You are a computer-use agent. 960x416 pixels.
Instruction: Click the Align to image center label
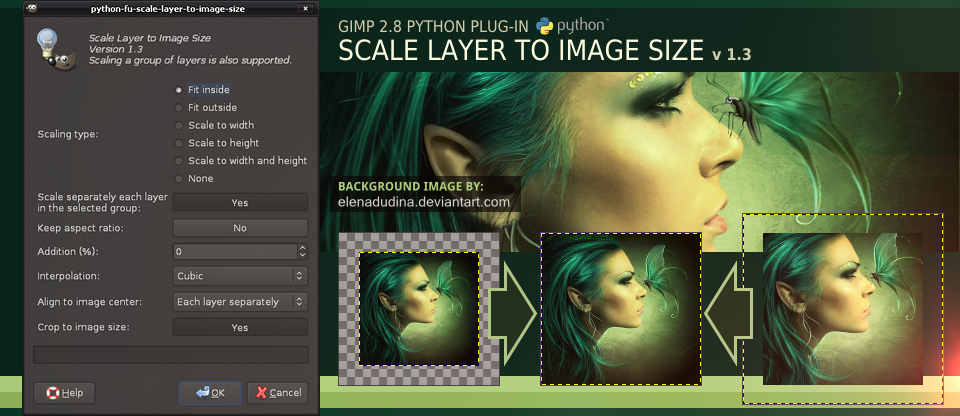(x=89, y=301)
